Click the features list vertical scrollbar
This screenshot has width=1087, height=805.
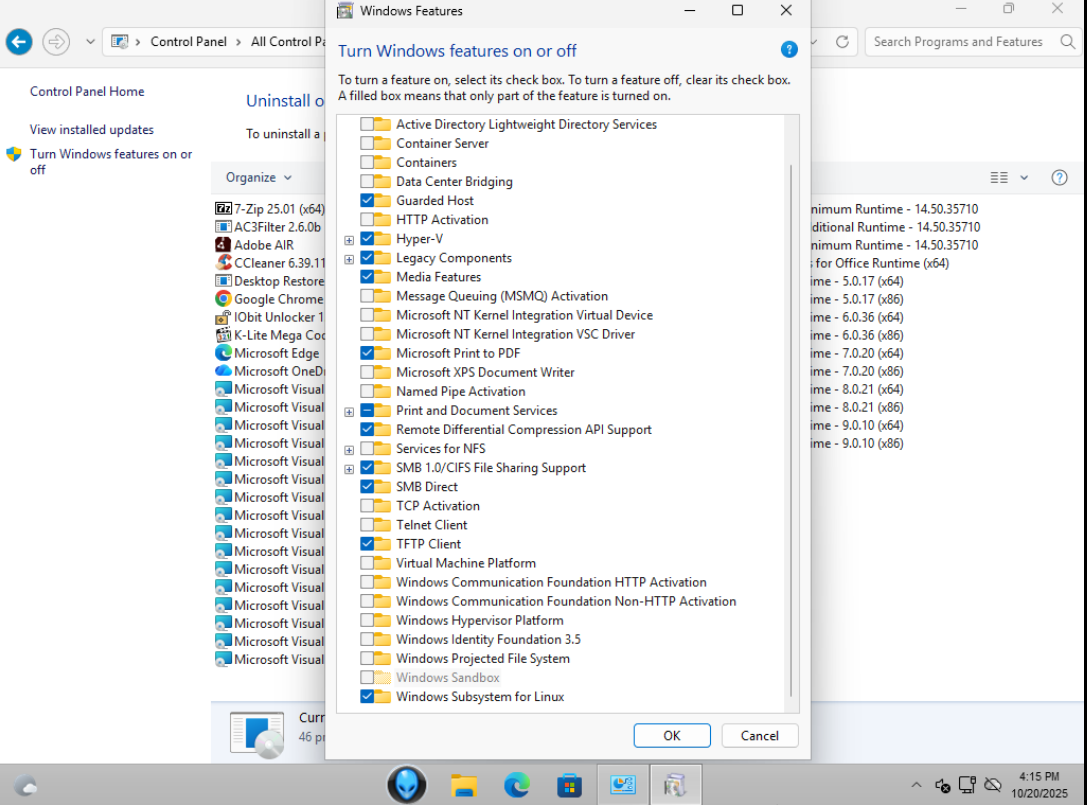(x=791, y=430)
